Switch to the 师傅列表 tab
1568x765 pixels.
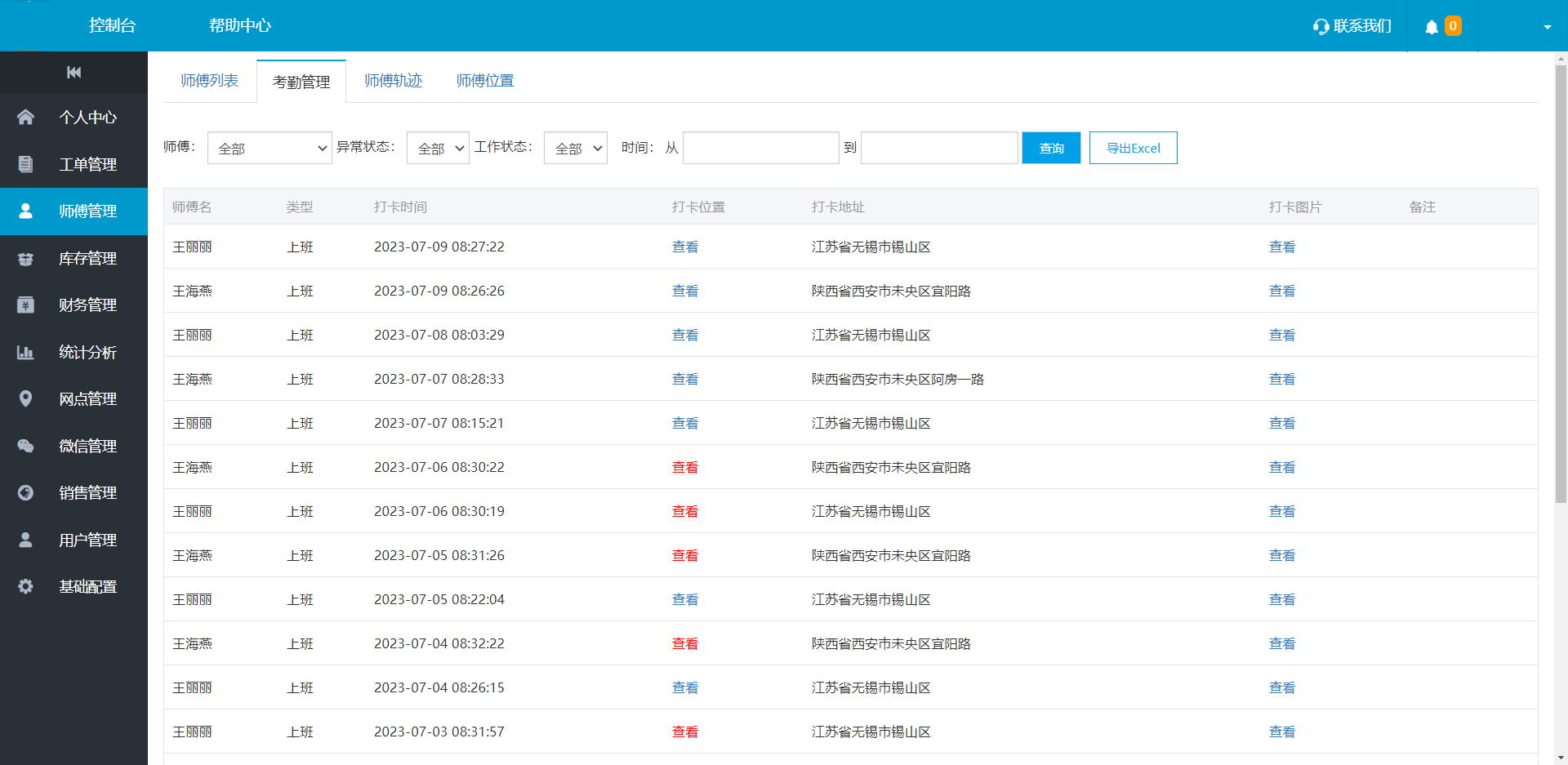[x=209, y=81]
